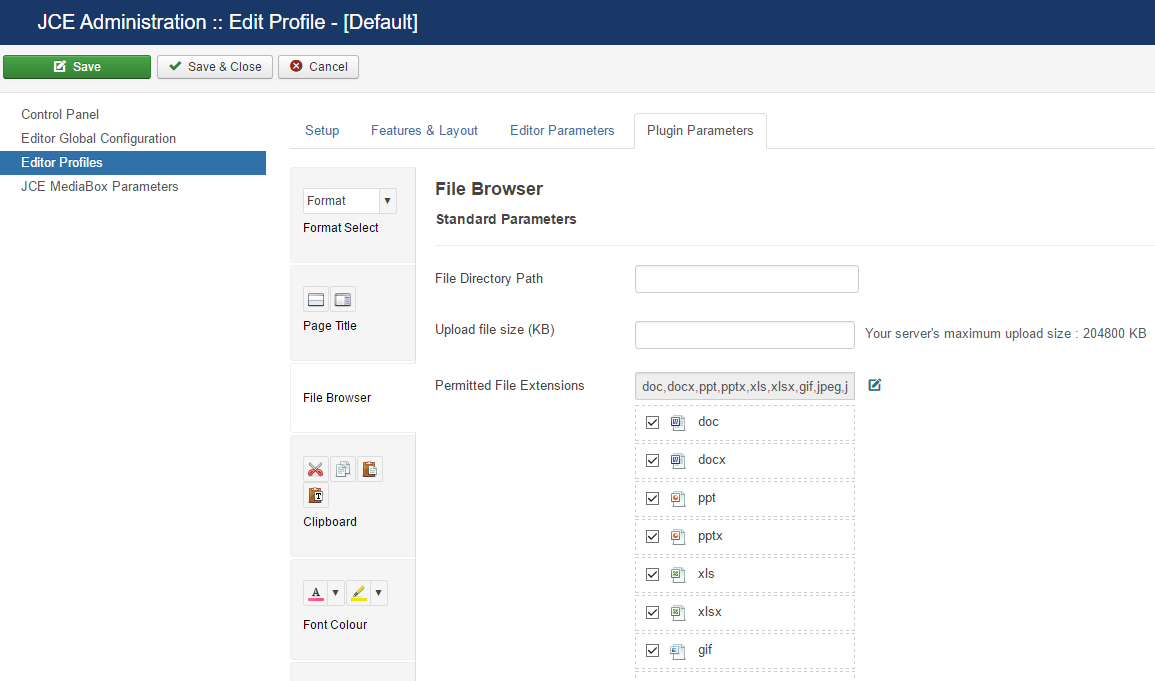
Task: Click the Excel icon beside xlsx
Action: click(678, 613)
